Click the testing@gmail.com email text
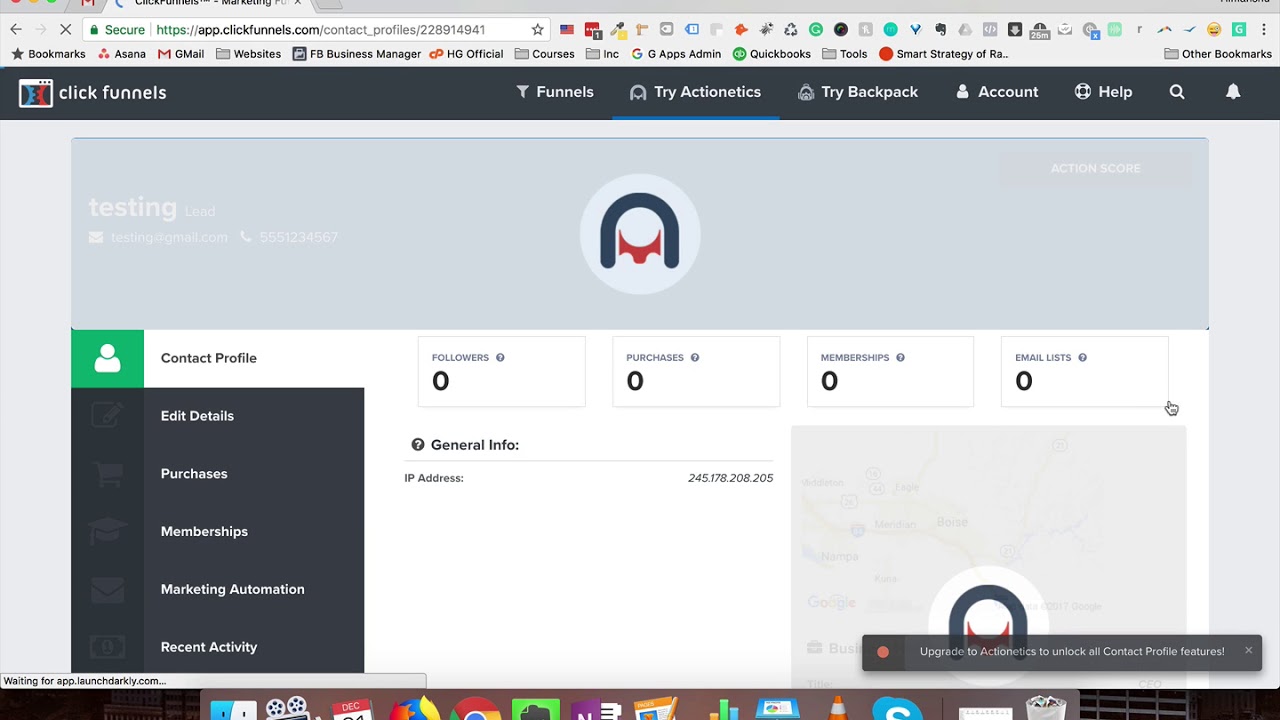 (169, 237)
